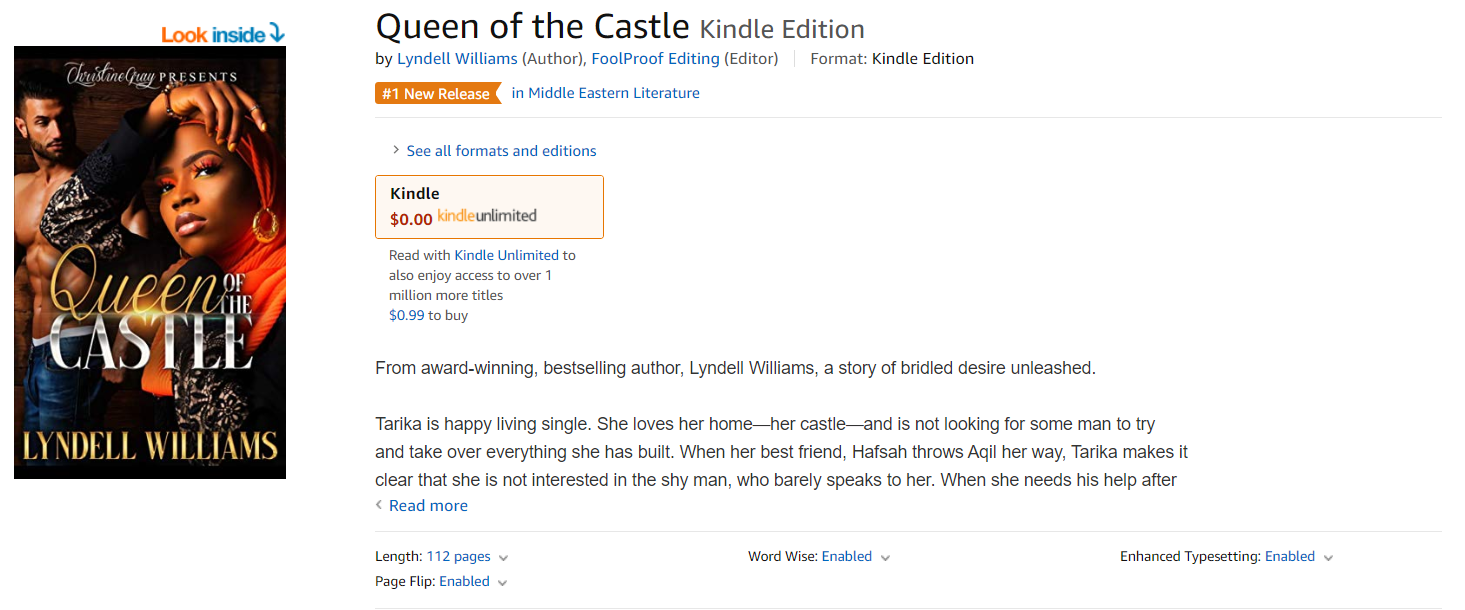The width and height of the screenshot is (1465, 610).
Task: Expand the Enhanced Typesetting dropdown arrow
Action: pos(1328,558)
